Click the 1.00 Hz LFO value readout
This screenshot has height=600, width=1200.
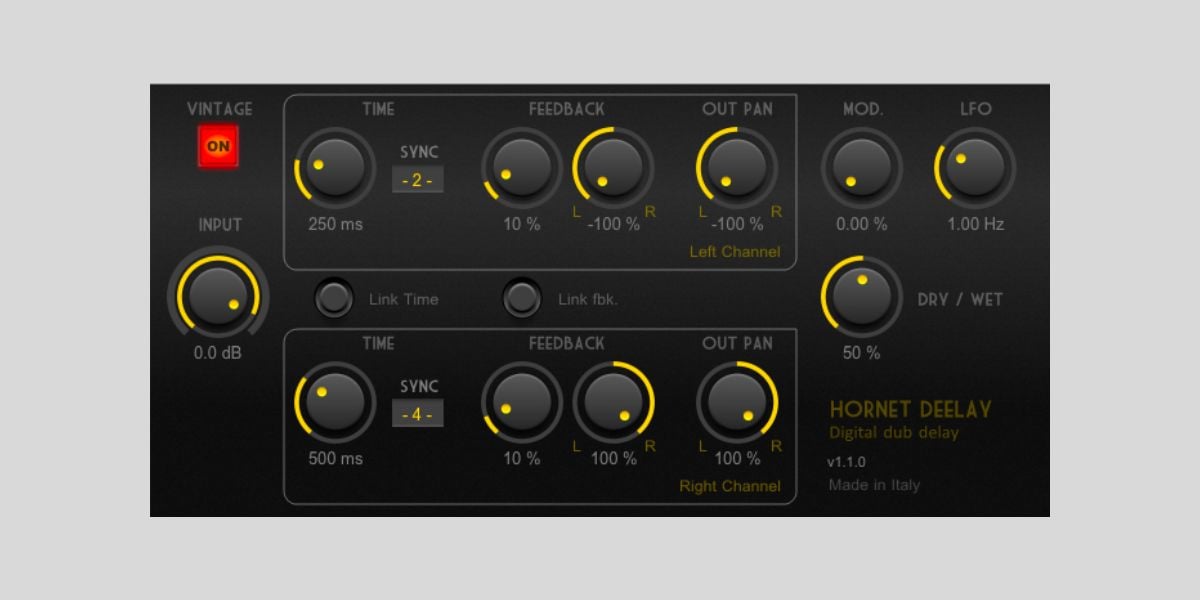click(975, 224)
